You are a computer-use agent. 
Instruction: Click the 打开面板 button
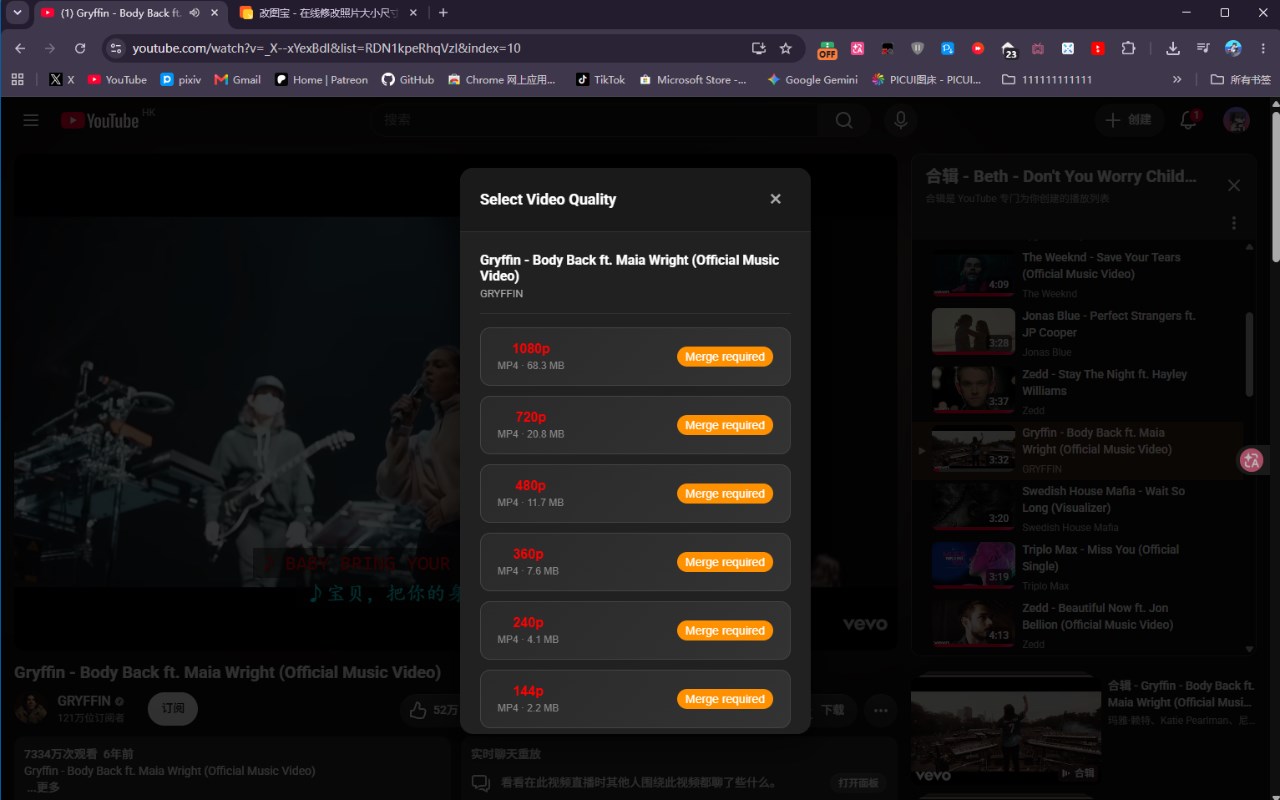(x=858, y=782)
